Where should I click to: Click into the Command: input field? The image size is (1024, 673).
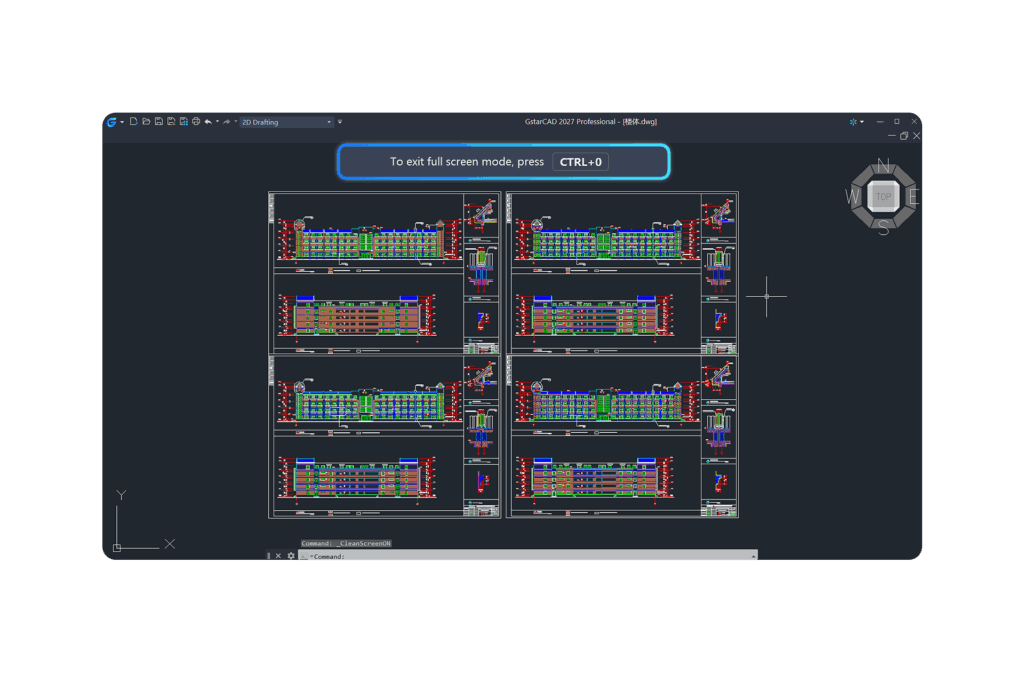click(529, 556)
